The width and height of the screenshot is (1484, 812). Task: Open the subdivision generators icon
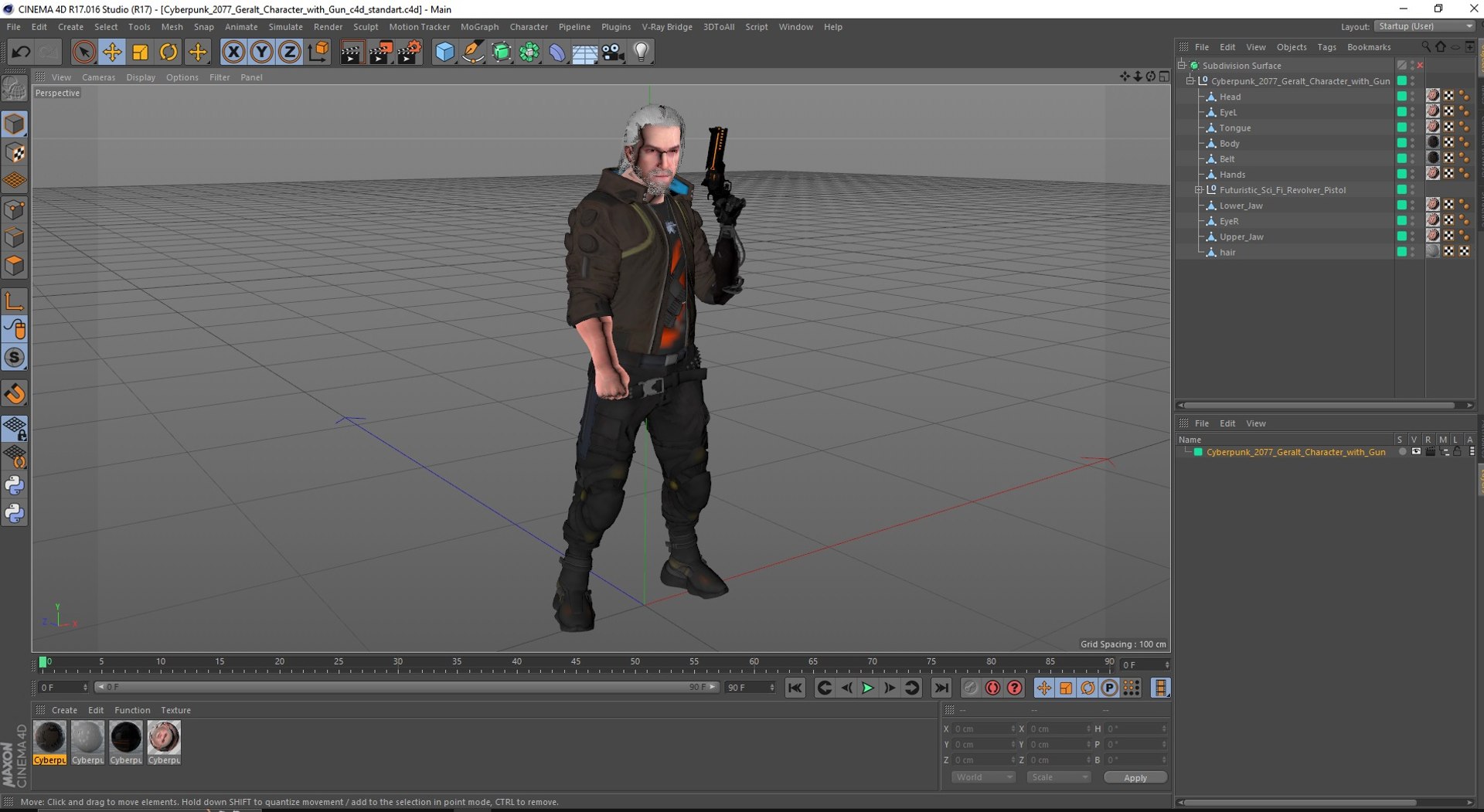click(x=502, y=53)
